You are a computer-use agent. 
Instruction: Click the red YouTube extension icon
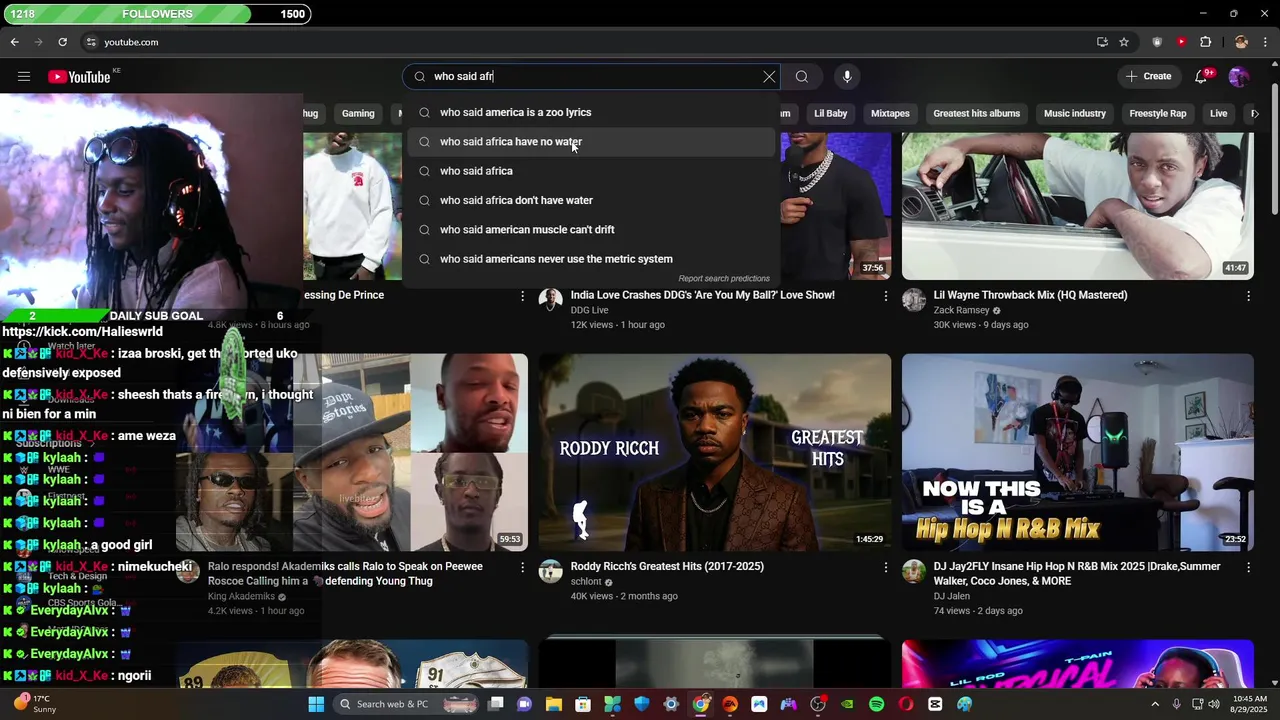point(1181,42)
